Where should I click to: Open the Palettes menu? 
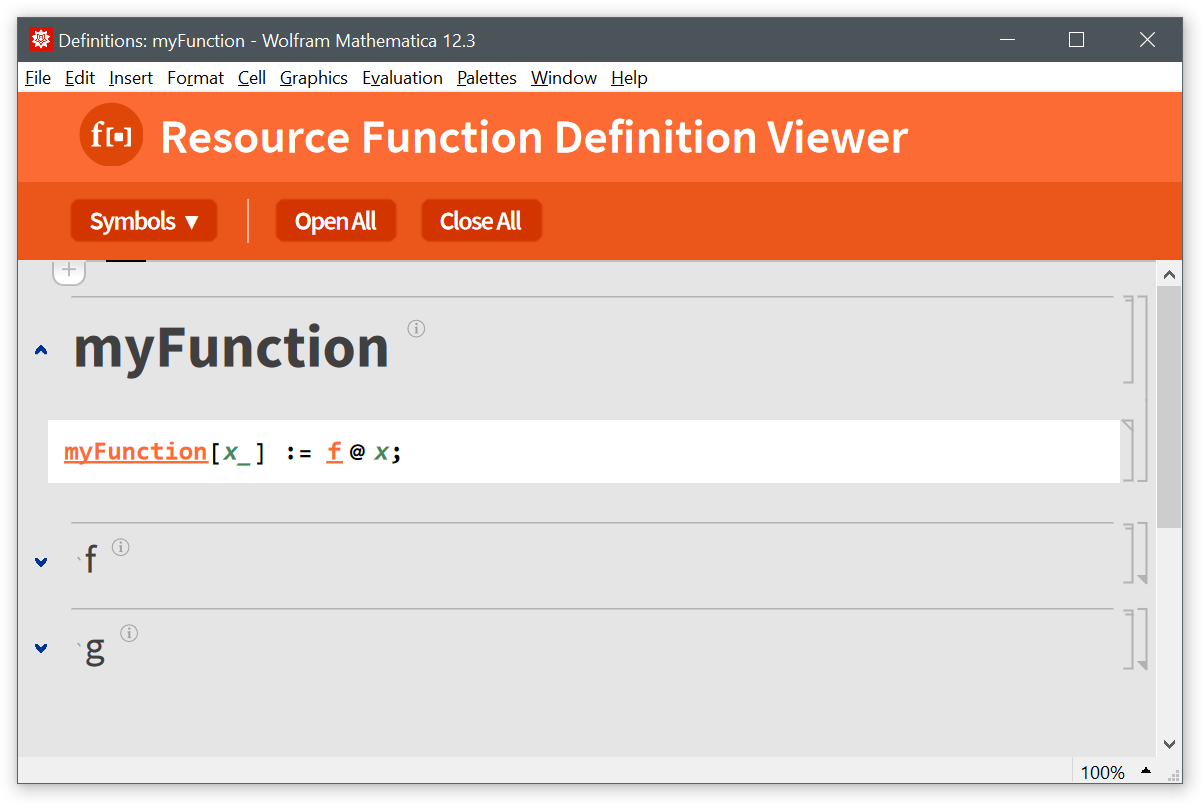[x=486, y=78]
